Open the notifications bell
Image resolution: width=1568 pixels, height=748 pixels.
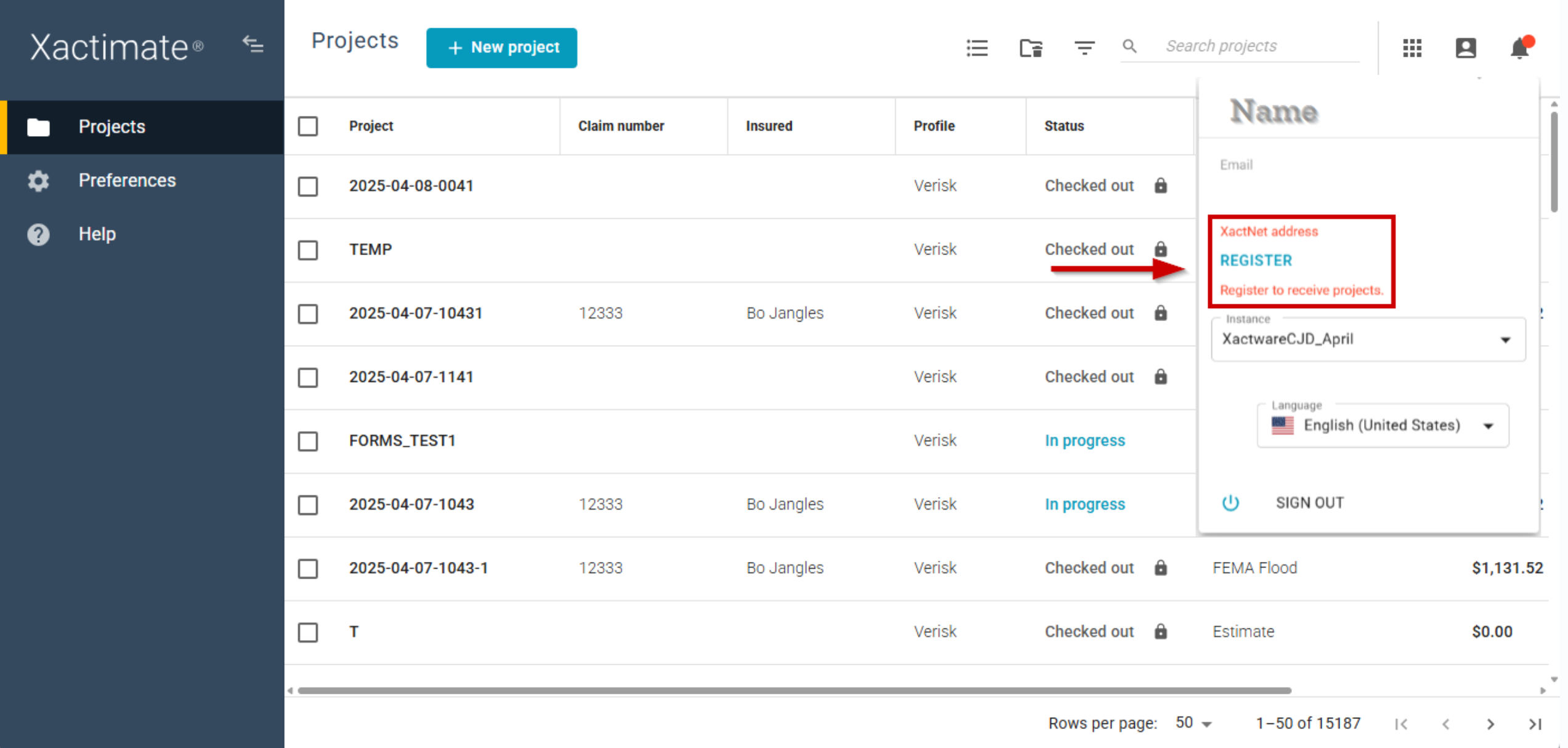pos(1519,47)
